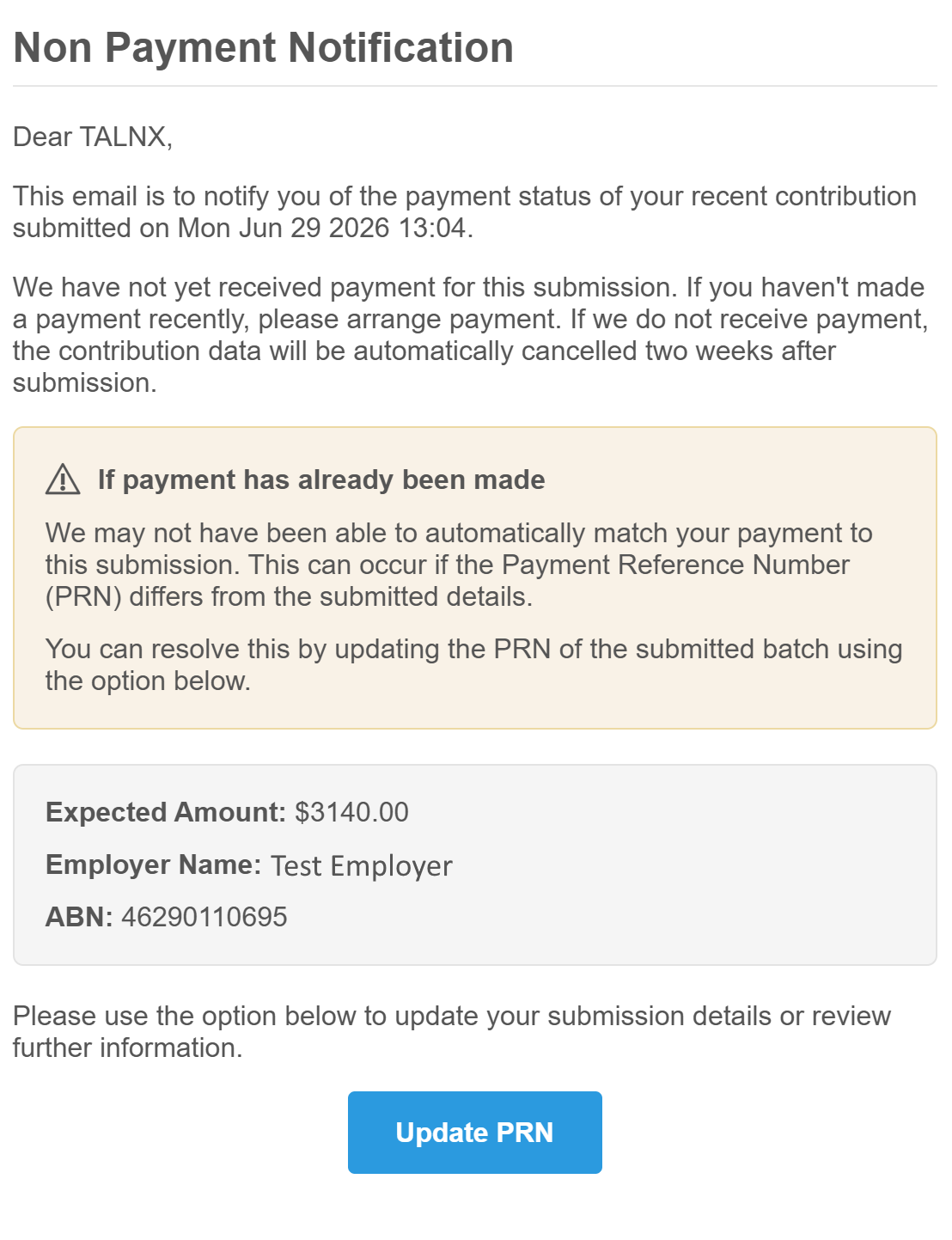Click the Dear TALNX greeting
The height and width of the screenshot is (1240, 952).
(x=93, y=137)
